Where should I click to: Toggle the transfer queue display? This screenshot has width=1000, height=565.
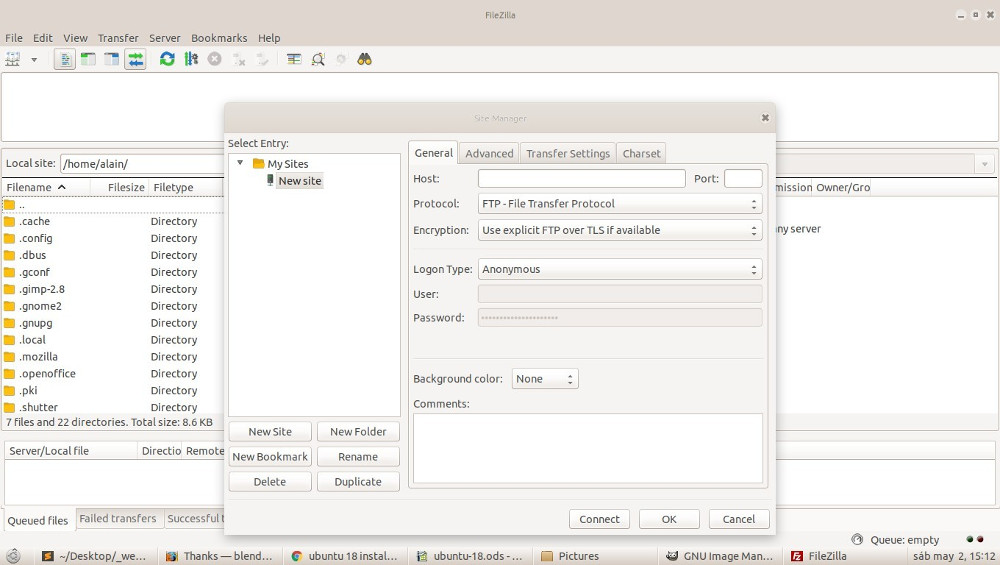point(135,59)
